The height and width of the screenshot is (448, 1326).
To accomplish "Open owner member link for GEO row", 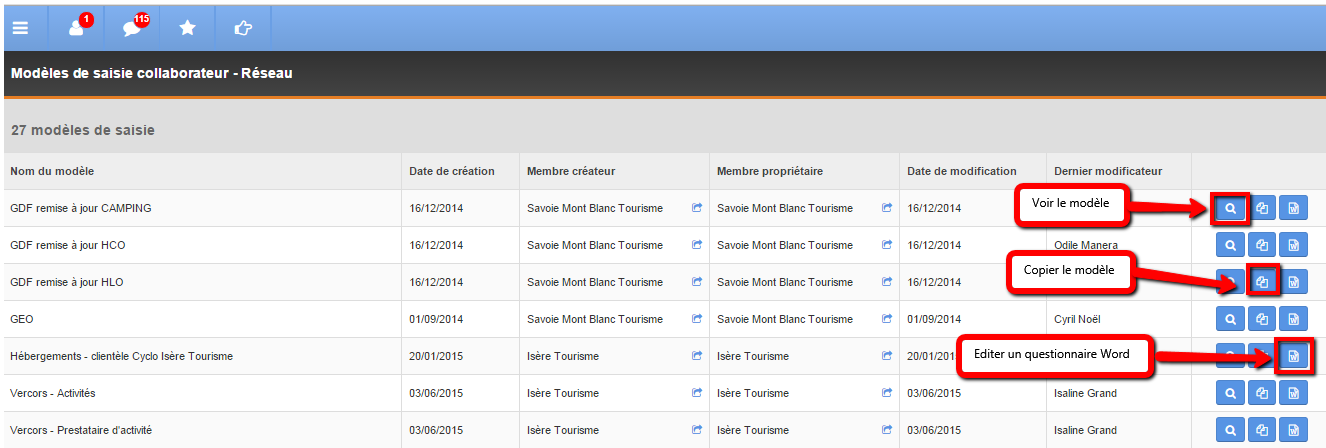I will (886, 319).
